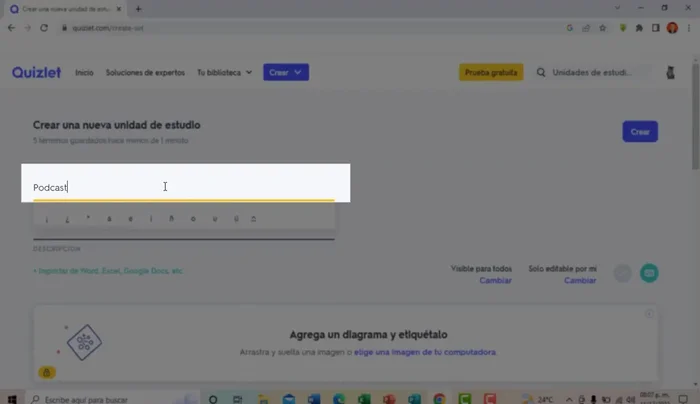
Task: Open the Chrome profile avatar
Action: 672,28
